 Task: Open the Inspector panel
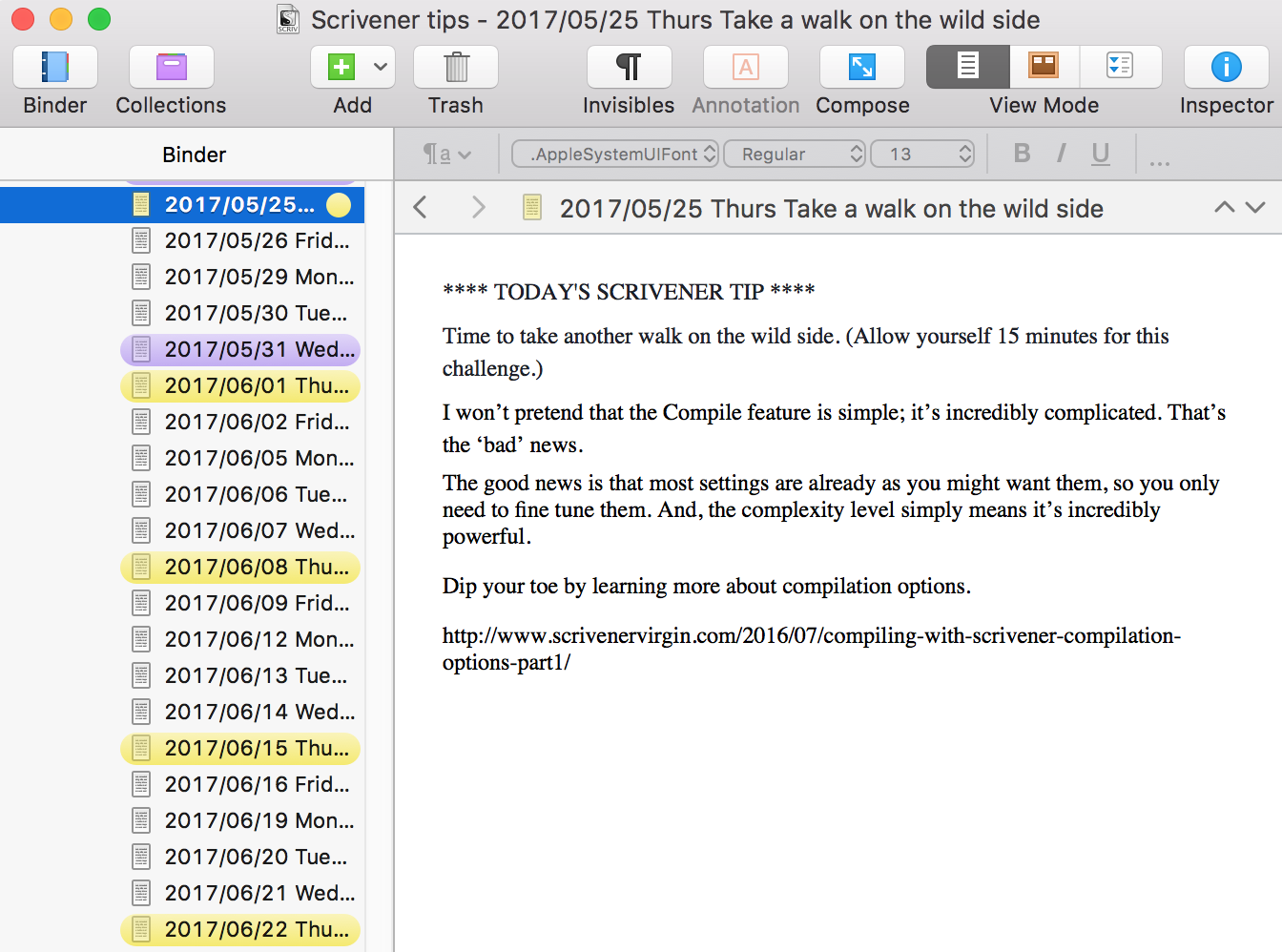[x=1226, y=67]
